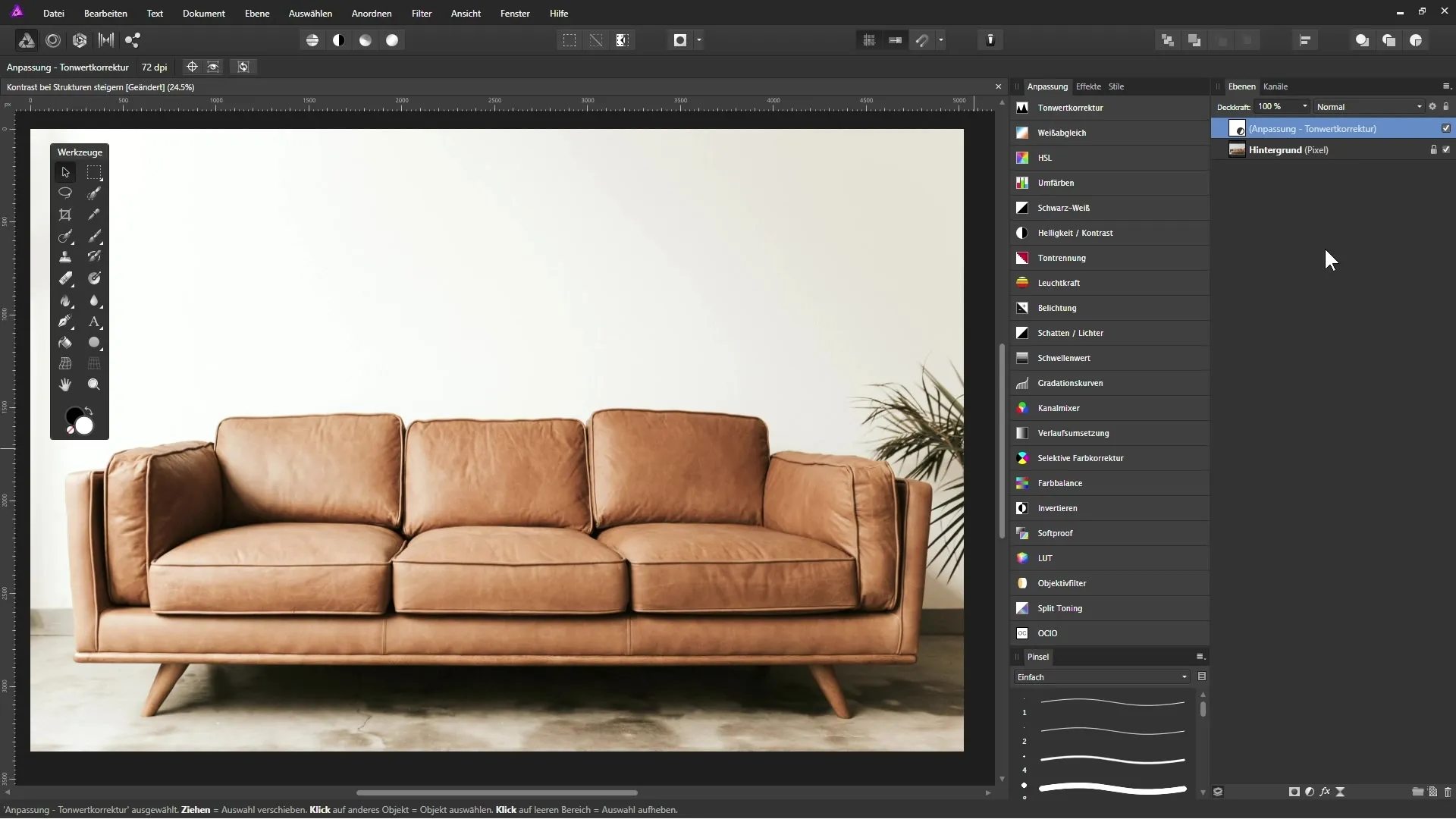Select the Move tool in Werkzeuge panel
The width and height of the screenshot is (1456, 819).
pyautogui.click(x=65, y=172)
